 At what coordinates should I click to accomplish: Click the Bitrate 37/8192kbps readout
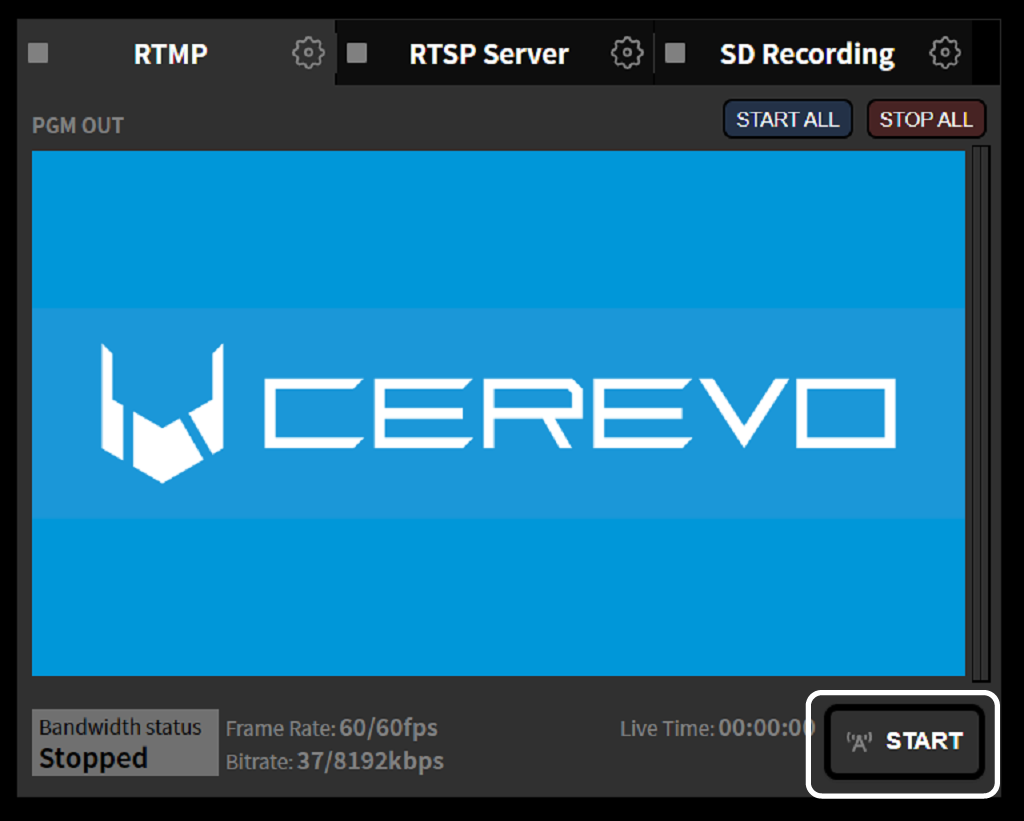pos(335,762)
